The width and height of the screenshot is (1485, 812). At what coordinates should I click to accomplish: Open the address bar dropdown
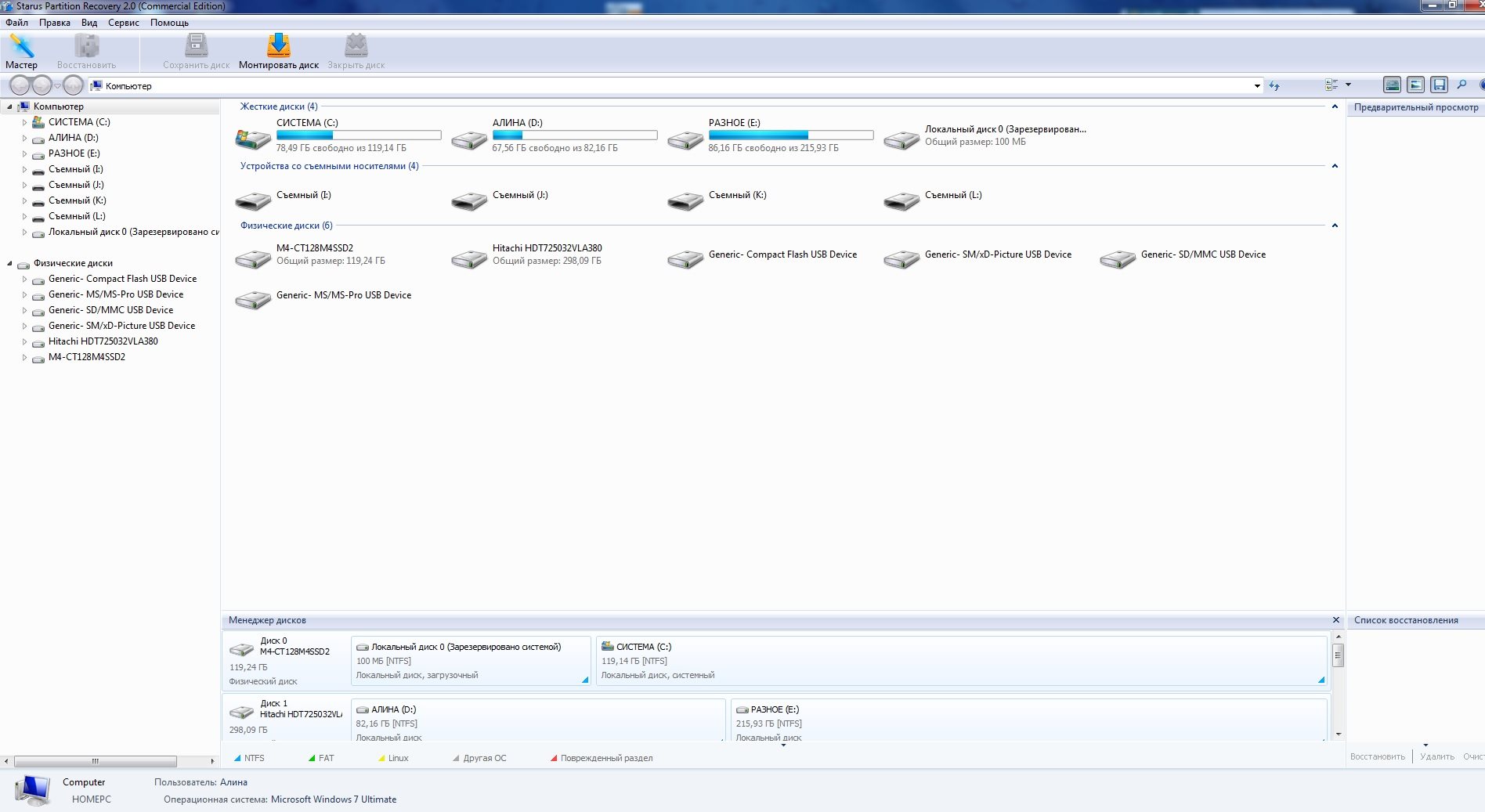(x=1257, y=86)
